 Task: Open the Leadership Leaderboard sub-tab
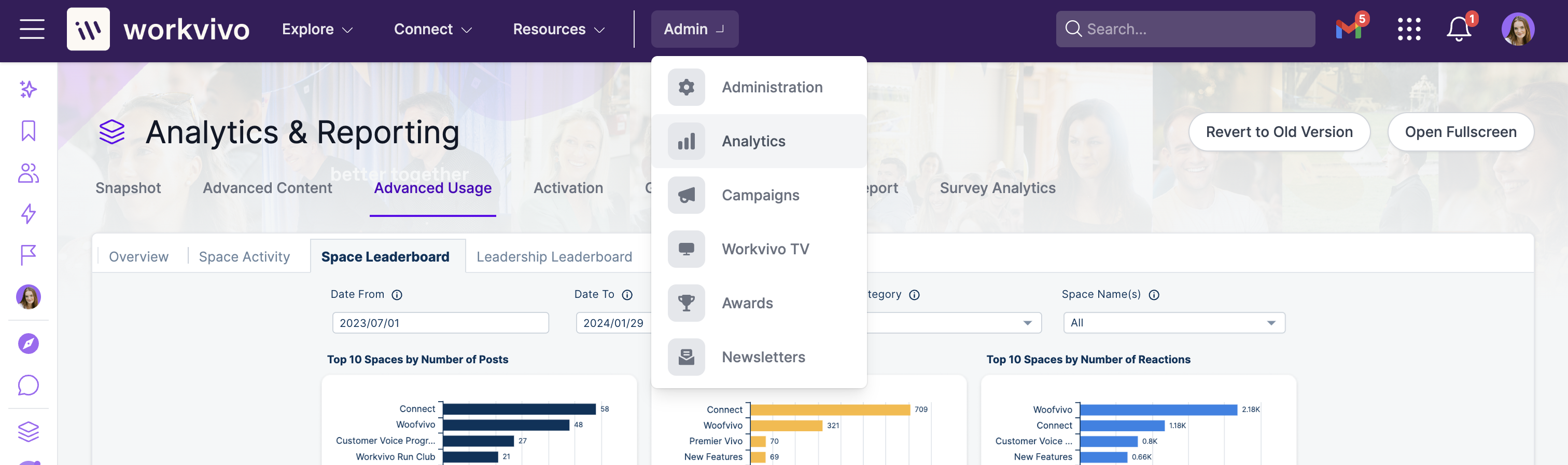[554, 257]
